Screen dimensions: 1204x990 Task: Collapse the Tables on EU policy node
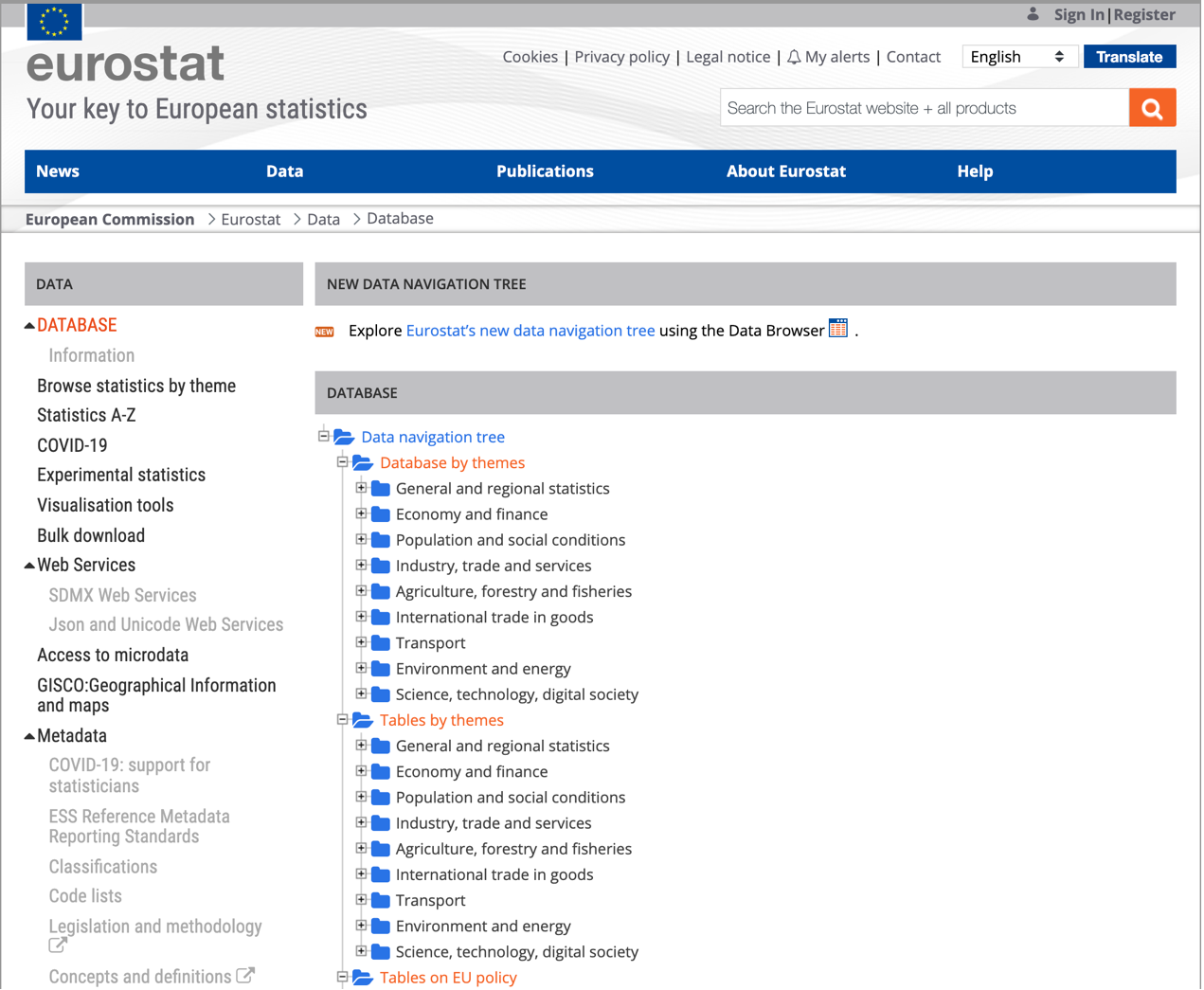tap(343, 977)
